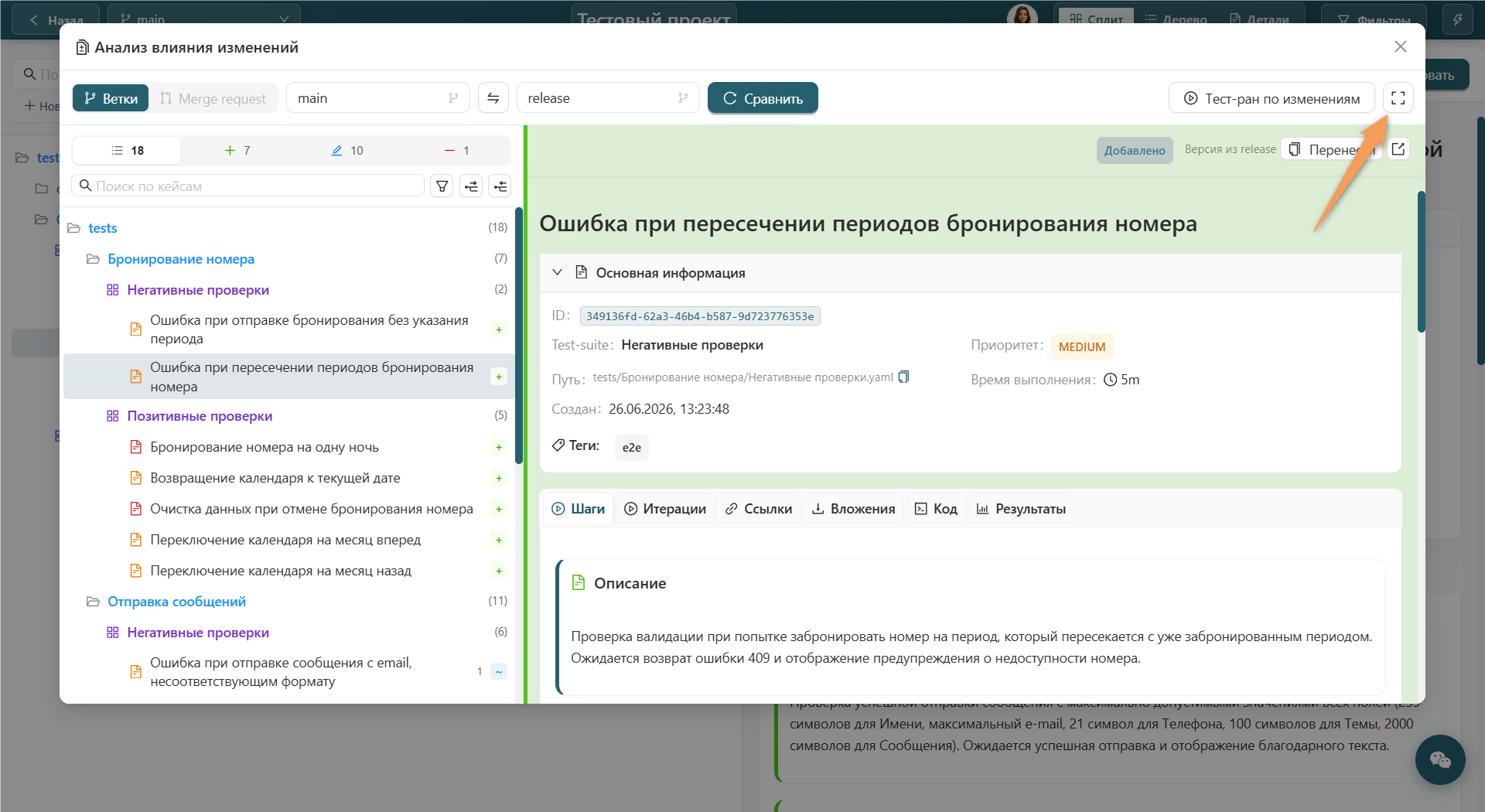
Task: Open the main branch dropdown
Action: pos(378,98)
